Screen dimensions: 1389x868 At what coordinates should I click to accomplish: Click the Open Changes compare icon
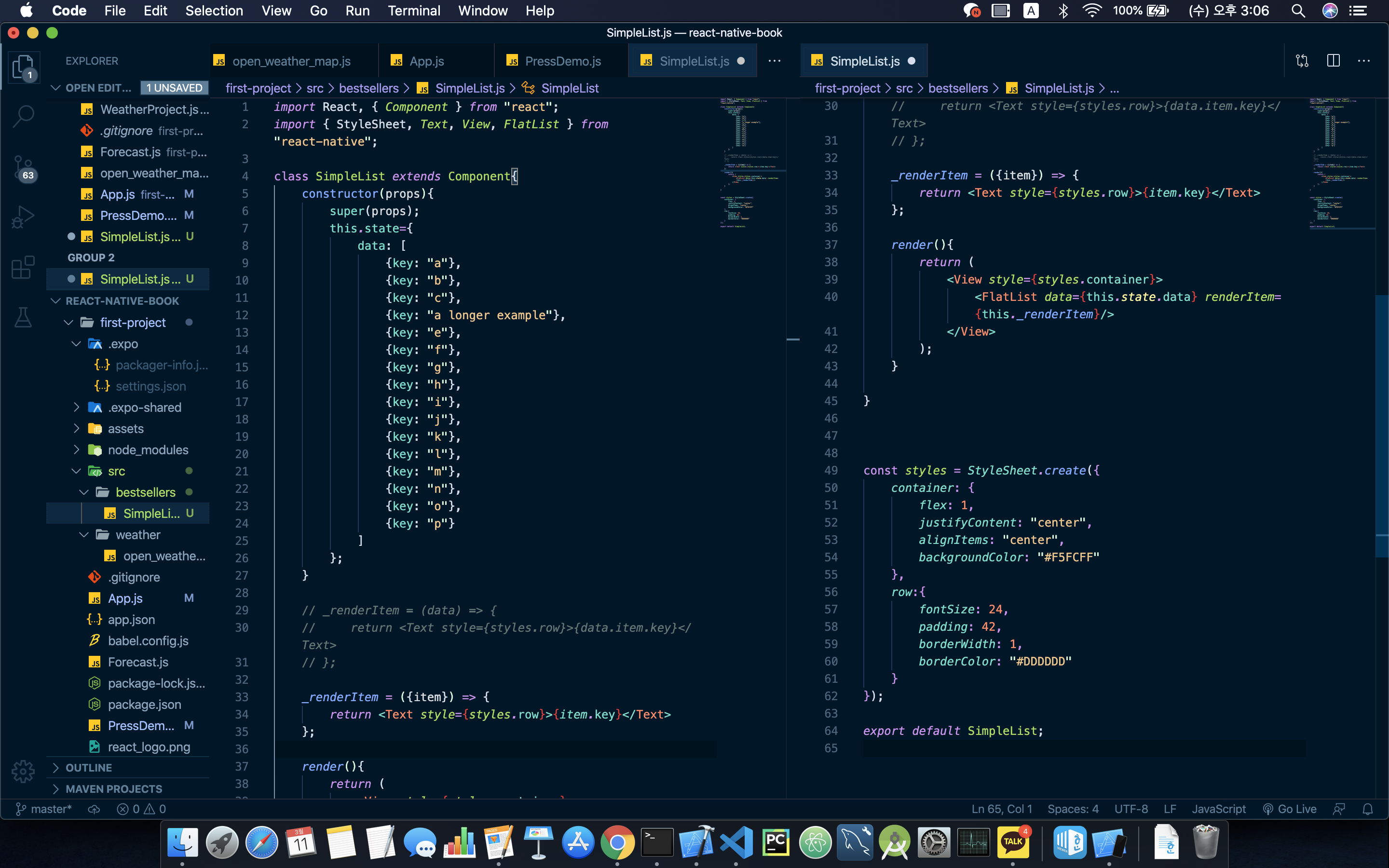(1302, 61)
